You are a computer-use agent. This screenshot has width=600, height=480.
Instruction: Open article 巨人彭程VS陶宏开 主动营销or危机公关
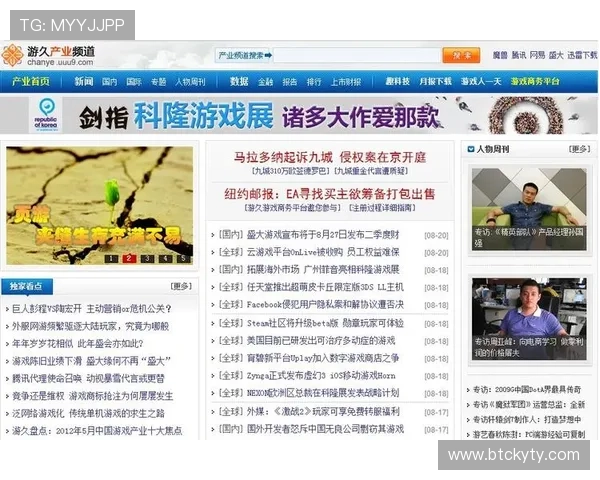tap(92, 309)
